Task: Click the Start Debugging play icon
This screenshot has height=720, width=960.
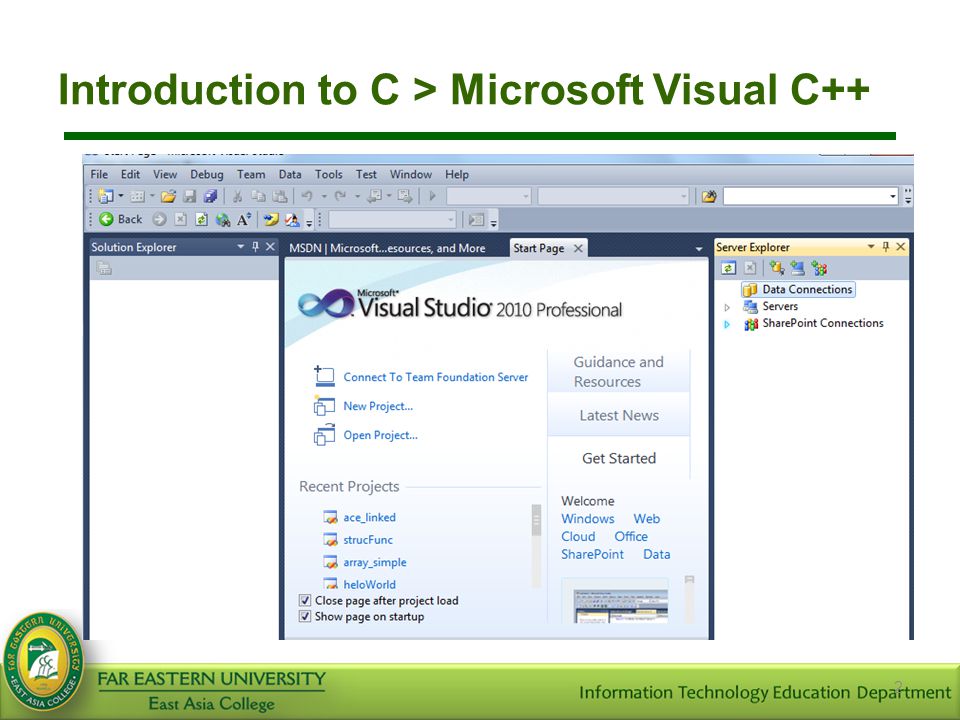Action: (432, 196)
